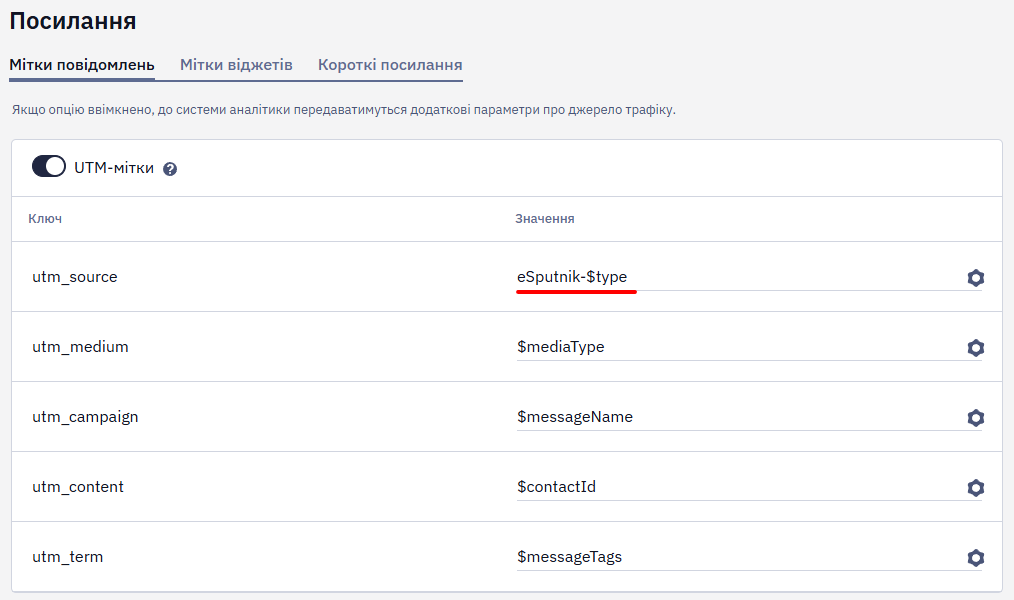1014x600 pixels.
Task: Click the UTM-мітки help question icon
Action: coord(170,169)
